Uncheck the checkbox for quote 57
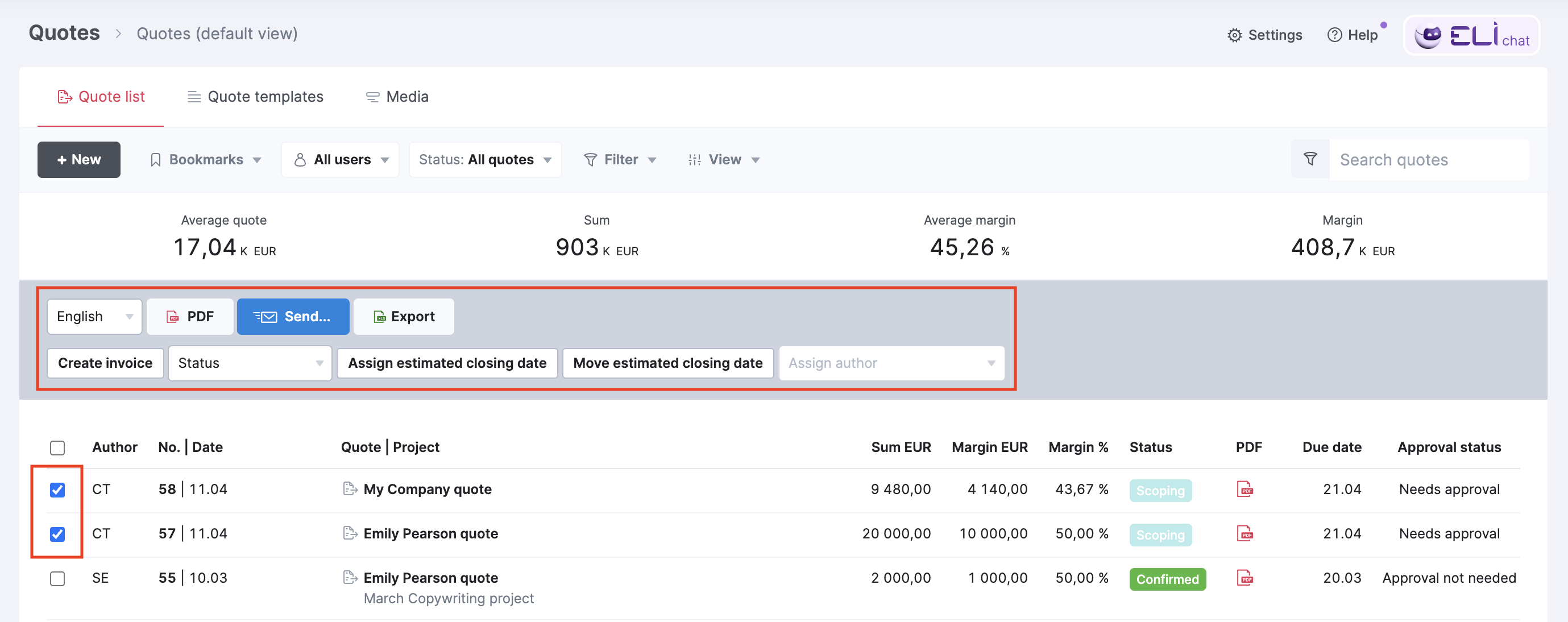 click(57, 534)
